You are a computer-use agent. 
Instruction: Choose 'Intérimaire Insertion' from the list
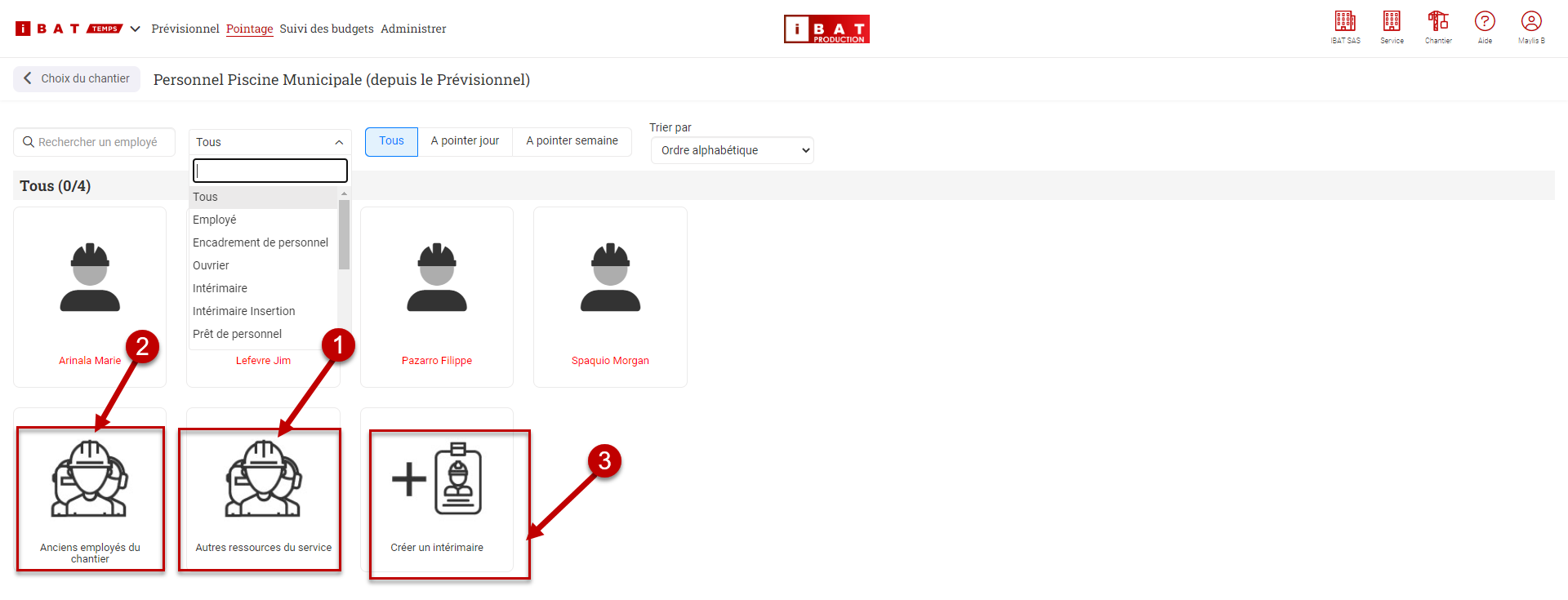(x=244, y=311)
